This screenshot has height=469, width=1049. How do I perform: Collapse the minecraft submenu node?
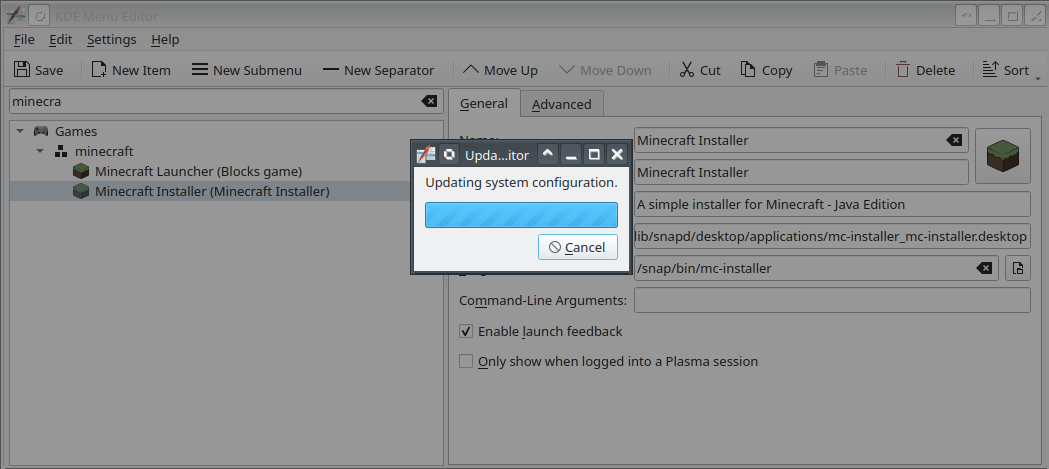tap(40, 151)
